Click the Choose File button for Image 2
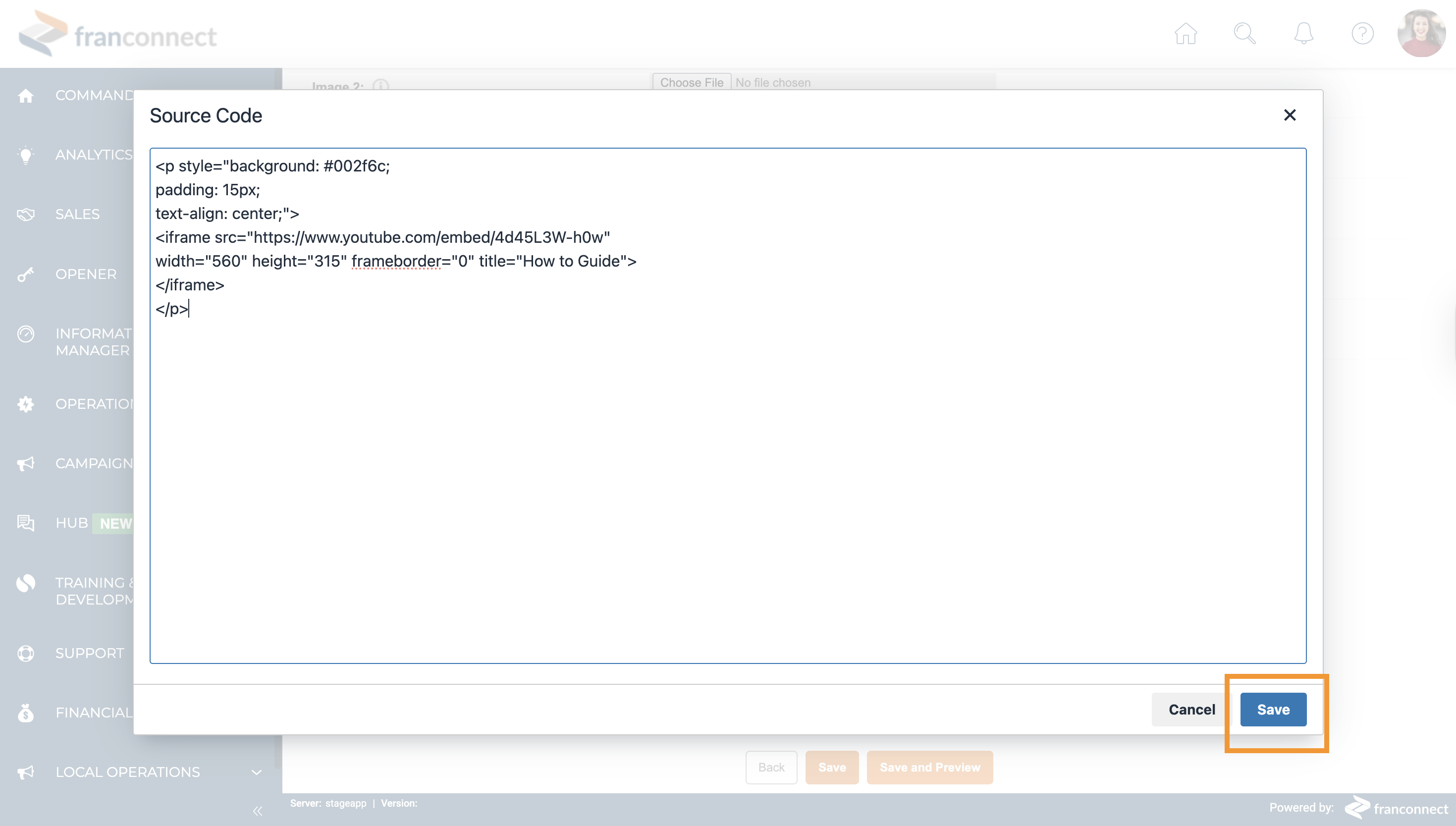Viewport: 1456px width, 826px height. [691, 82]
